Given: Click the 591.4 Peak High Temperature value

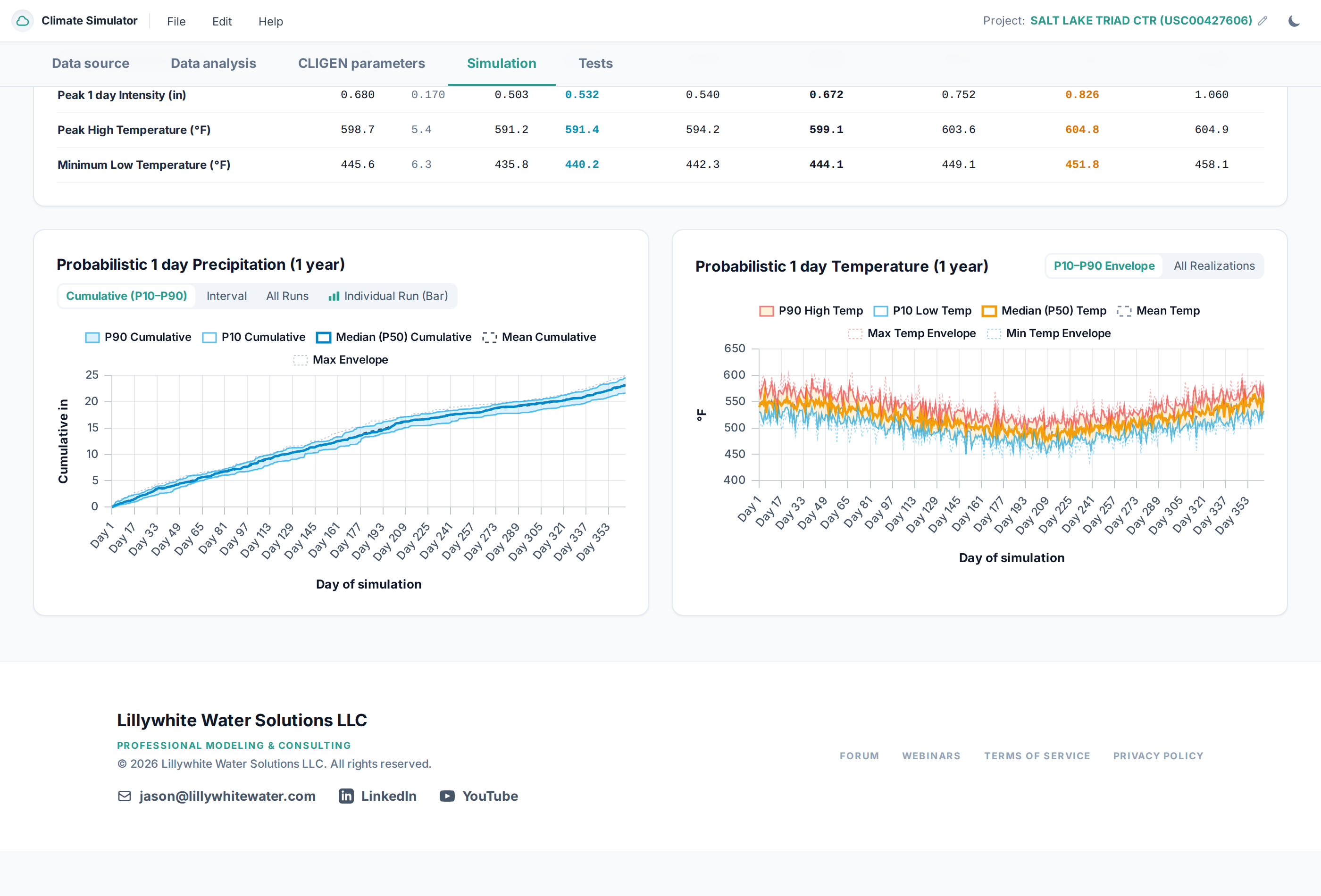Looking at the screenshot, I should tap(582, 130).
